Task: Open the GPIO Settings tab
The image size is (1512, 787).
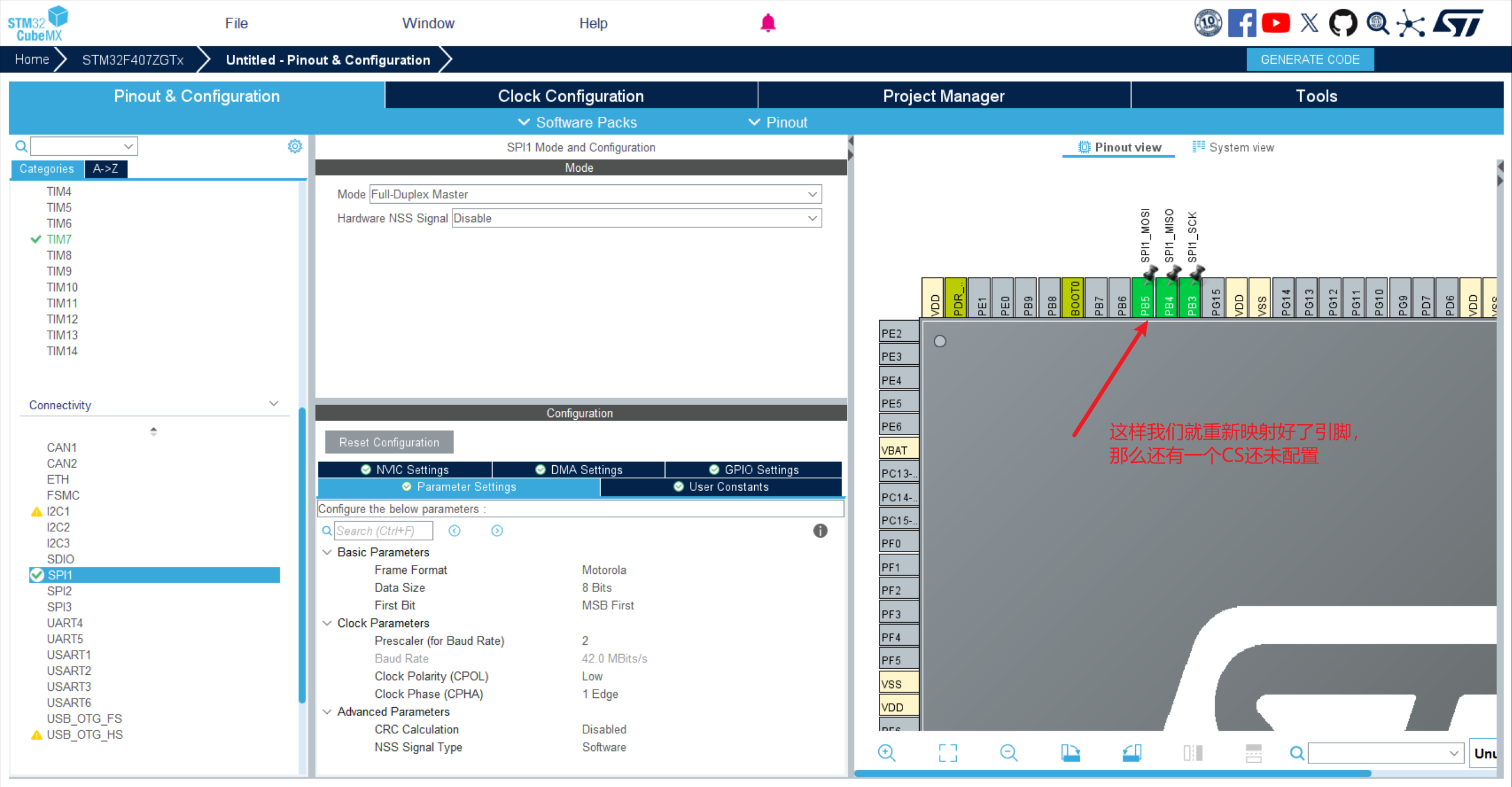Action: 754,469
